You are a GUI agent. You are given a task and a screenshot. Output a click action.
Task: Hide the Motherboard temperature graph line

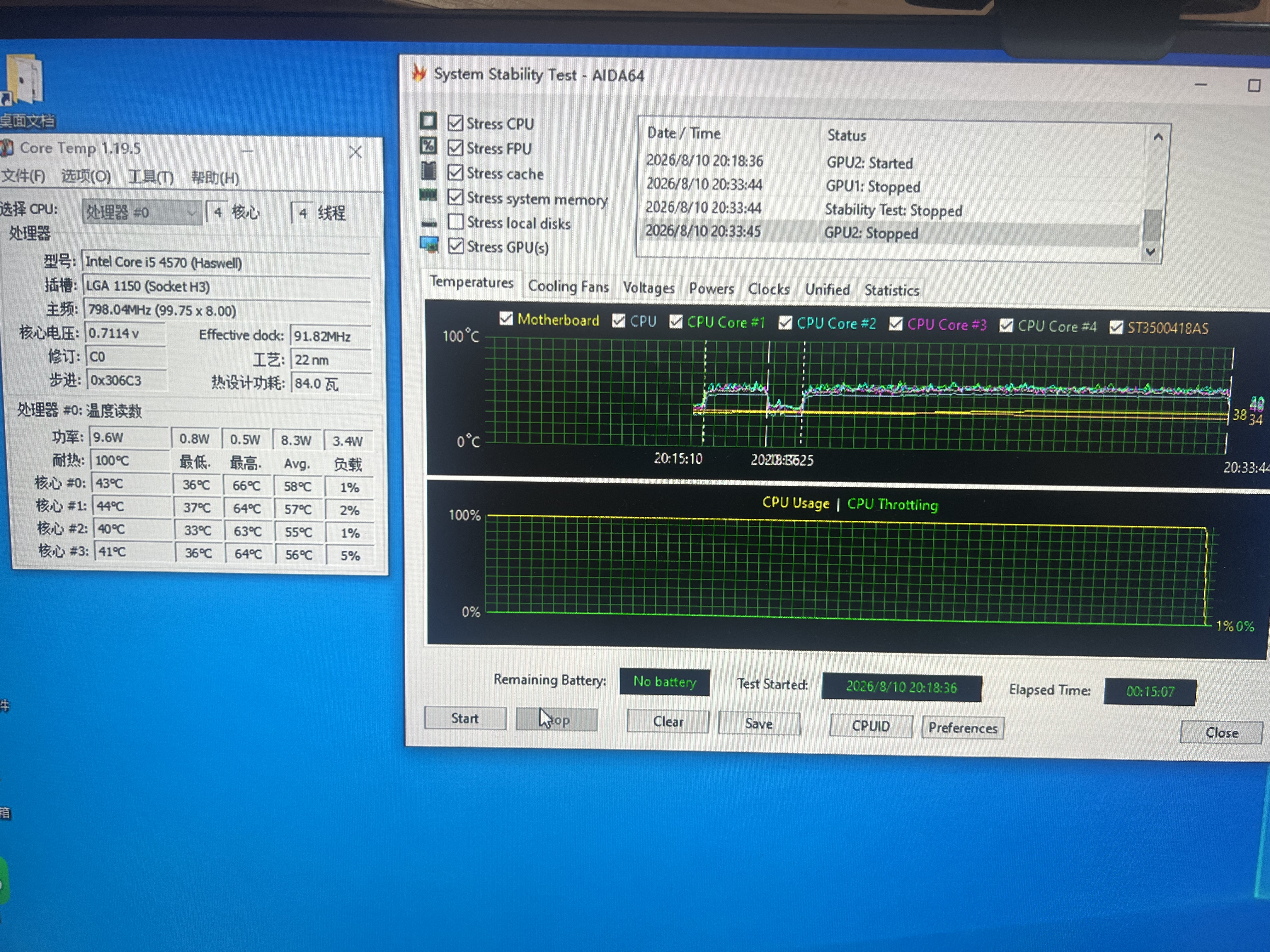coord(506,319)
